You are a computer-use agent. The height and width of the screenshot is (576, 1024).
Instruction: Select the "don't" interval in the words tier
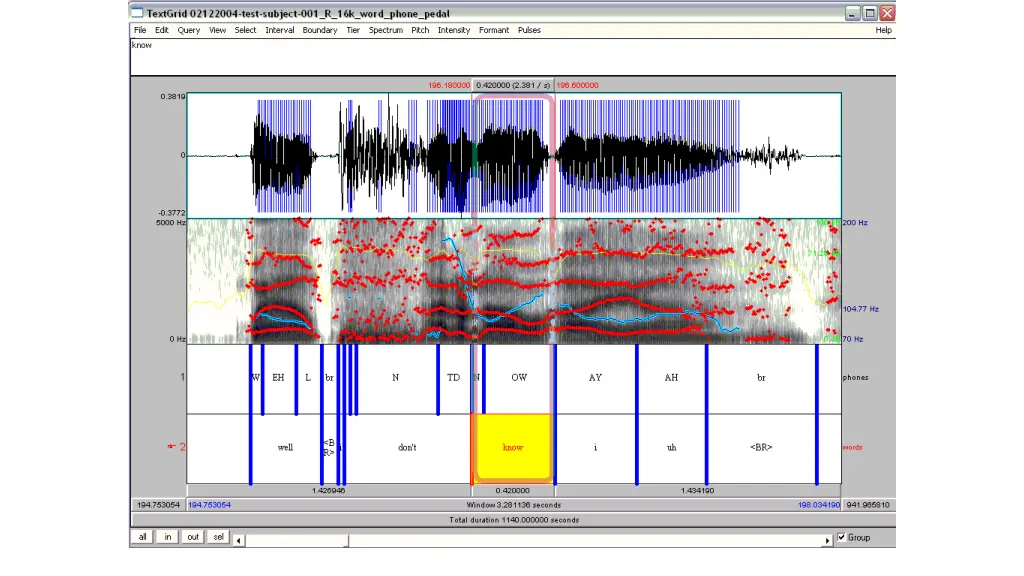point(407,448)
